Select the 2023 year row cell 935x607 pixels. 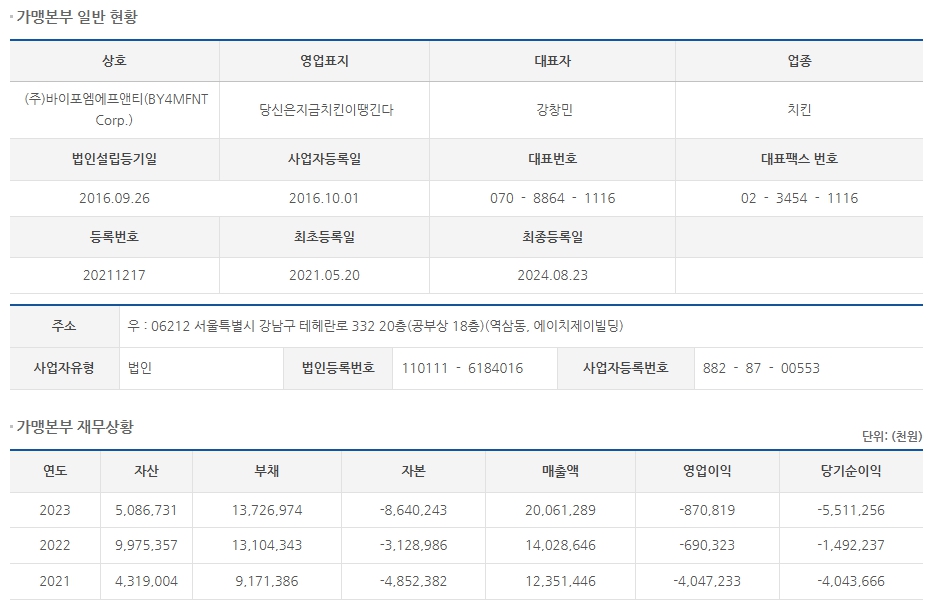tap(55, 510)
